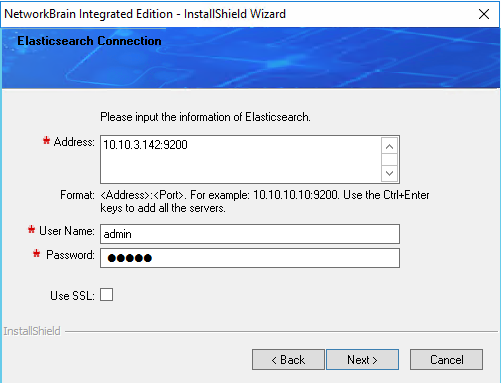
Task: Click the scroll up arrow in Address box
Action: click(x=389, y=146)
